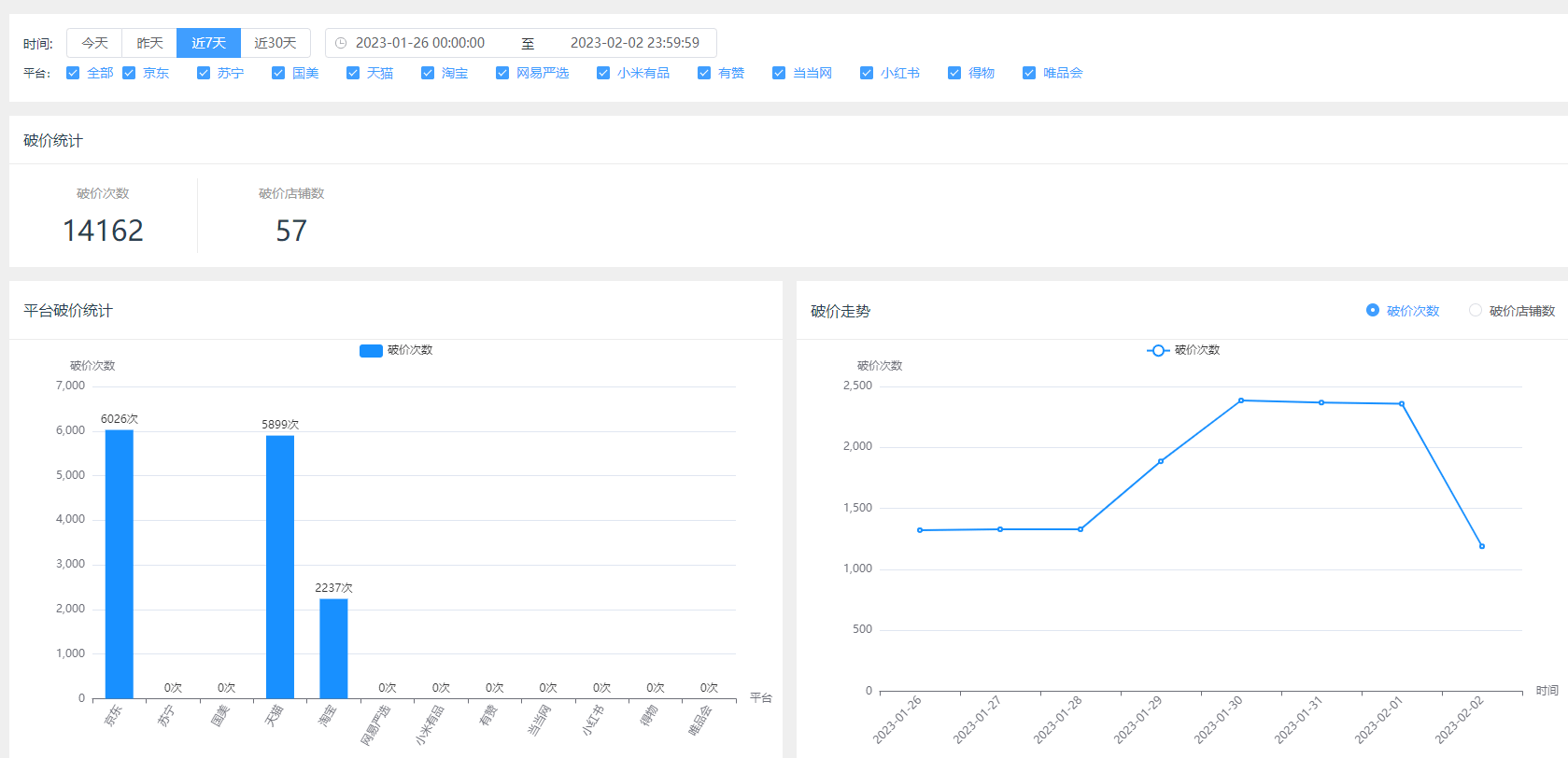Click the 2023-01-28 line chart data point
This screenshot has width=1568, height=758.
tap(1081, 529)
